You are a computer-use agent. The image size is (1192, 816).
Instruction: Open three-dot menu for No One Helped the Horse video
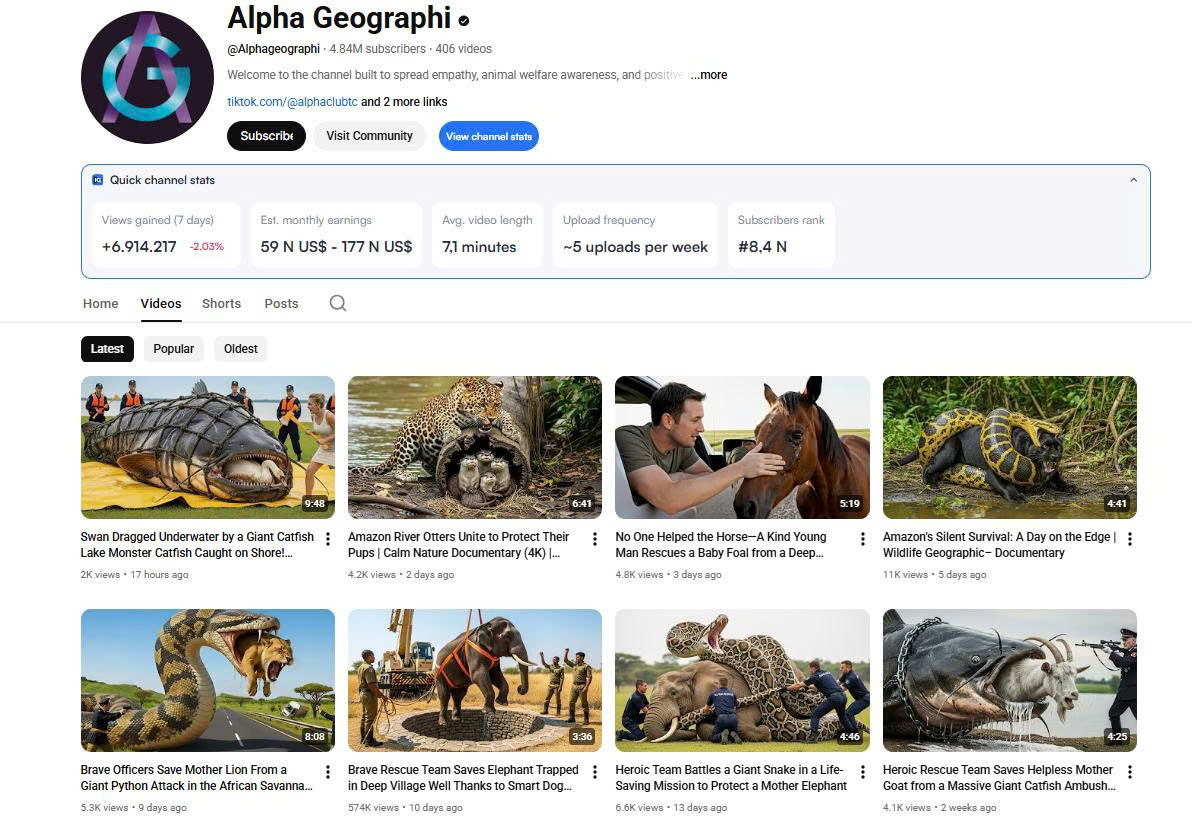click(862, 539)
